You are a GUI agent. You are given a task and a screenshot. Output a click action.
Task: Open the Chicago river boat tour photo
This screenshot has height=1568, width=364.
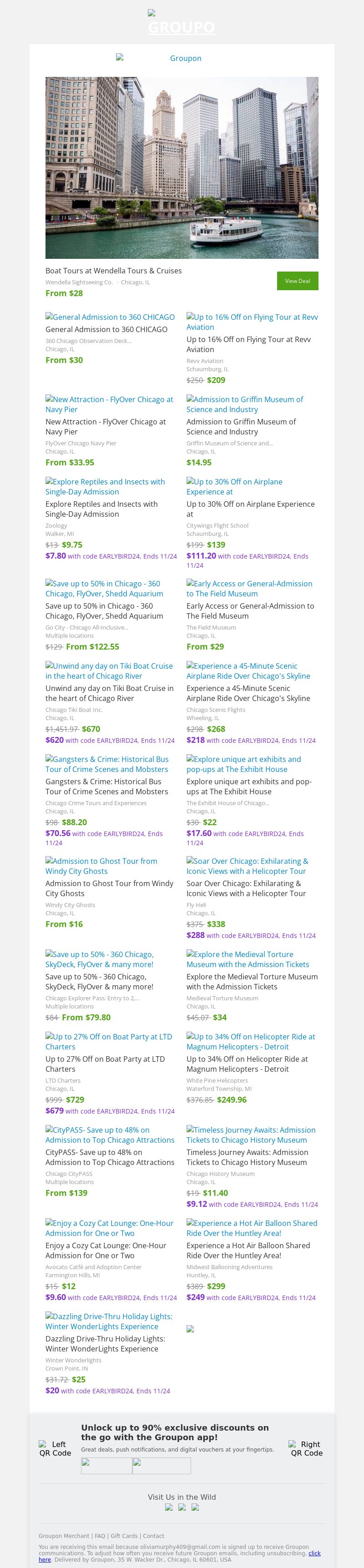(182, 167)
